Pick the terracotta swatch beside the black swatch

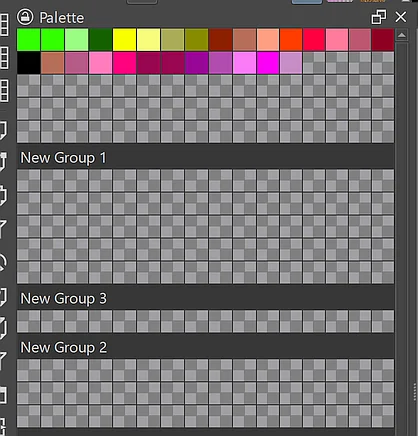click(x=53, y=63)
